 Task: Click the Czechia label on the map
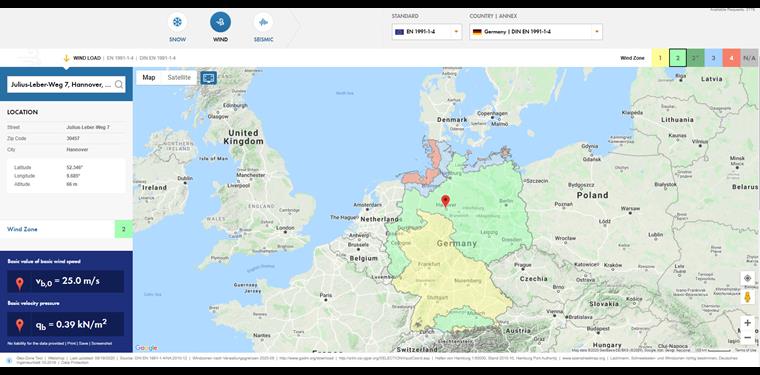[534, 279]
